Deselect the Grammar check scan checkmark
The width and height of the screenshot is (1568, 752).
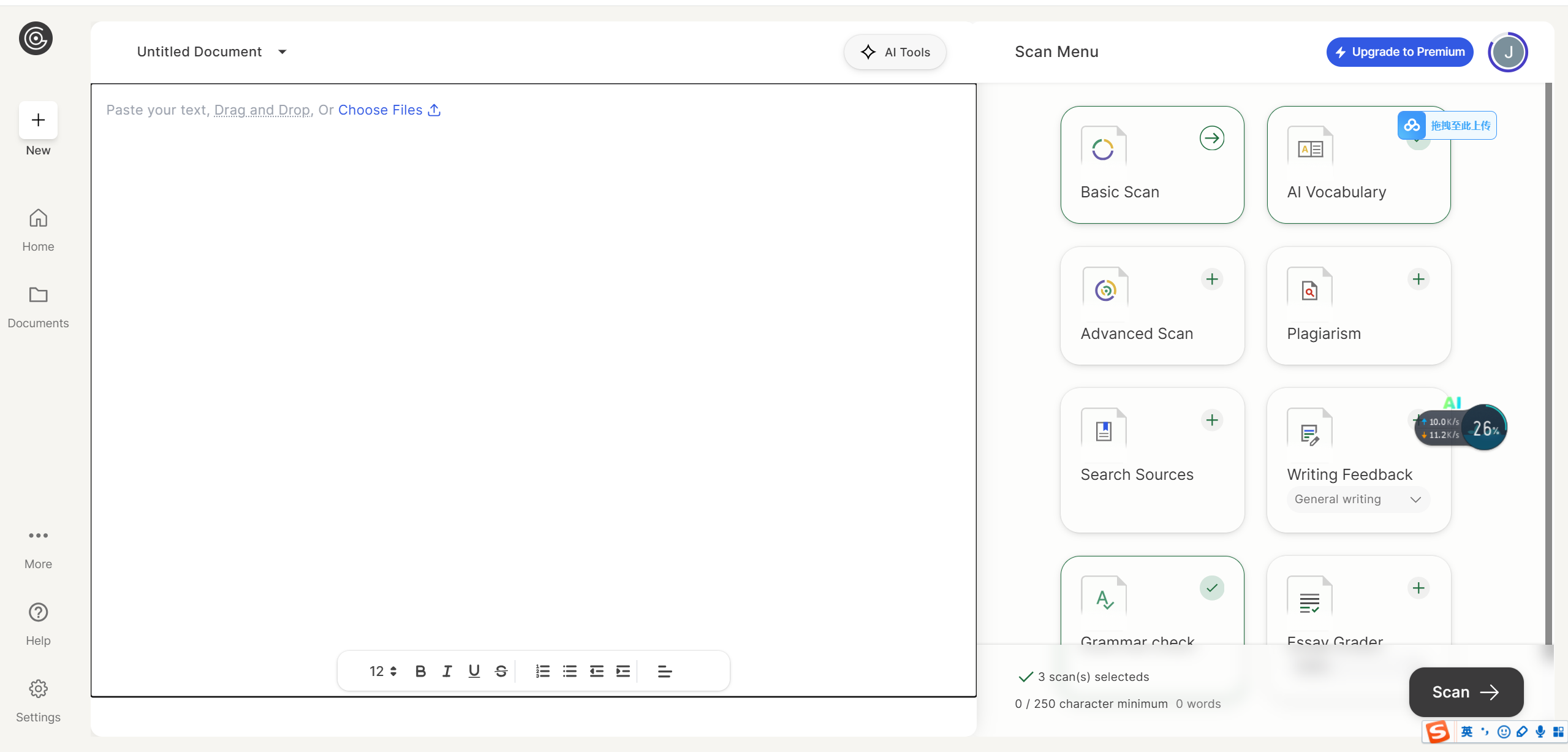coord(1211,588)
